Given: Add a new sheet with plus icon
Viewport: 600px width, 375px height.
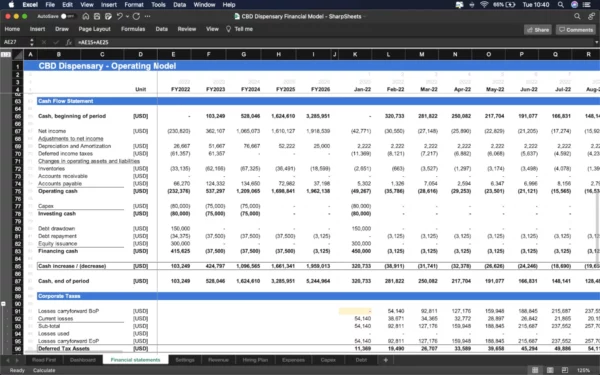Looking at the screenshot, I should (385, 360).
